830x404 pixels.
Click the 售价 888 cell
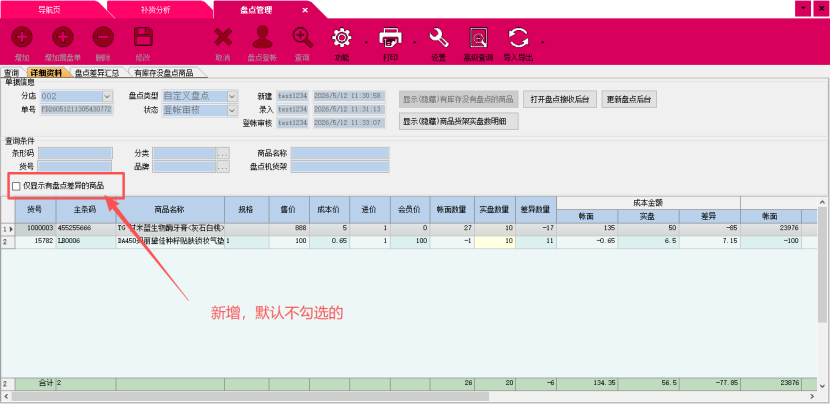tap(289, 229)
